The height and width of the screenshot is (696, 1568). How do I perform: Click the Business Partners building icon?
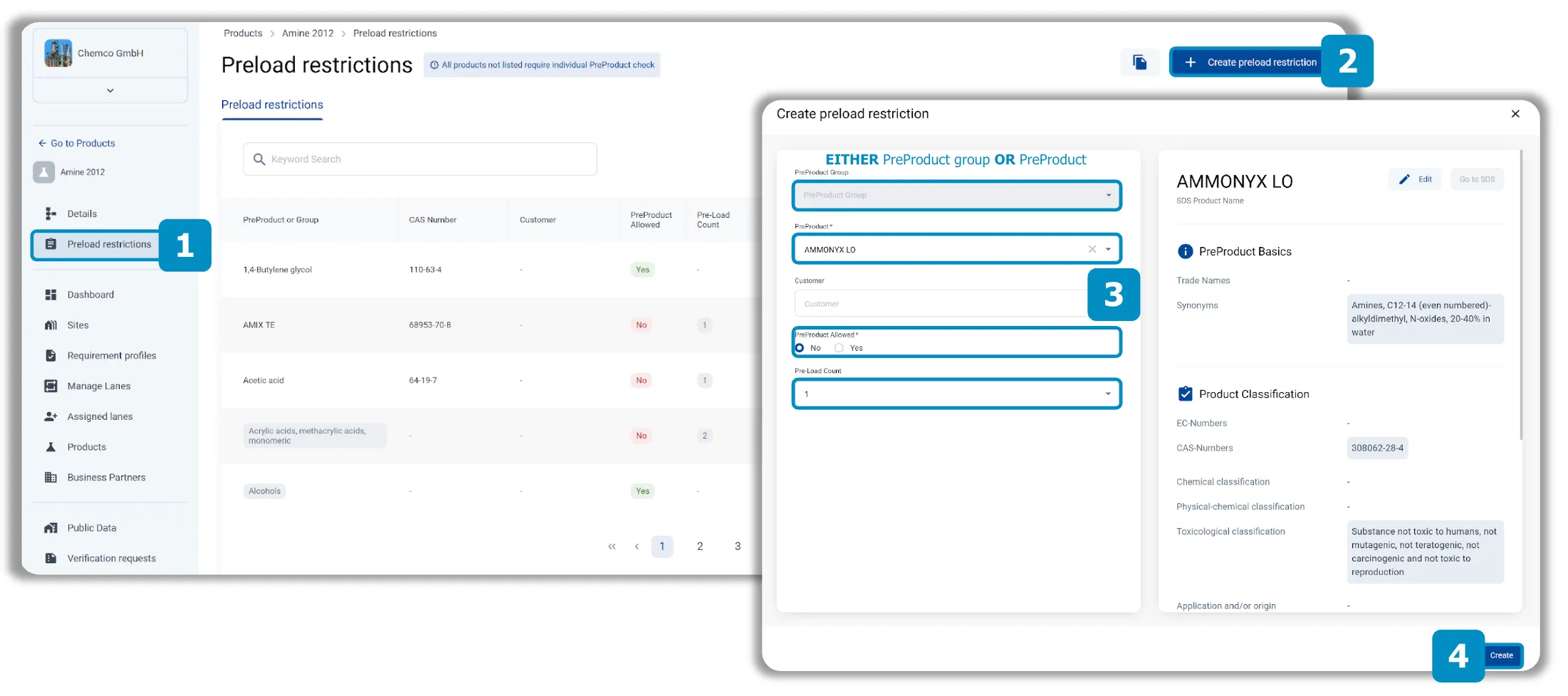point(51,478)
